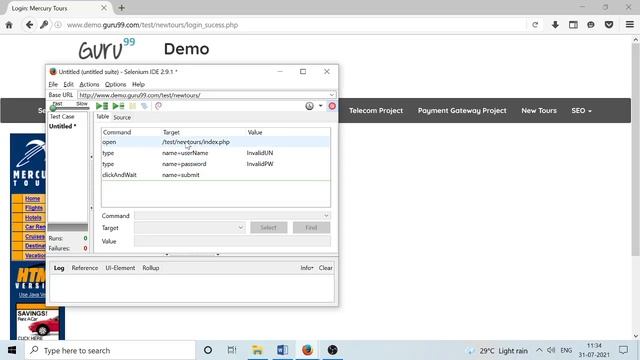Open Task View on taskbar
This screenshot has height=360, width=640.
[x=232, y=350]
